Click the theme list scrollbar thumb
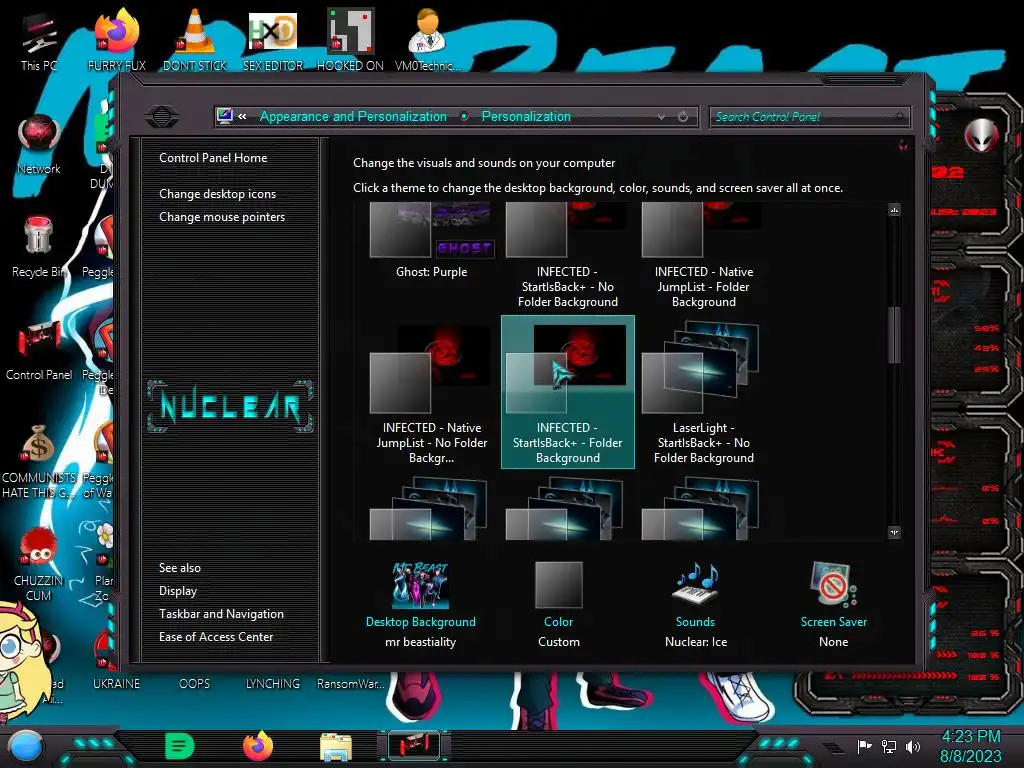Screen dimensions: 1024x768 [895, 334]
